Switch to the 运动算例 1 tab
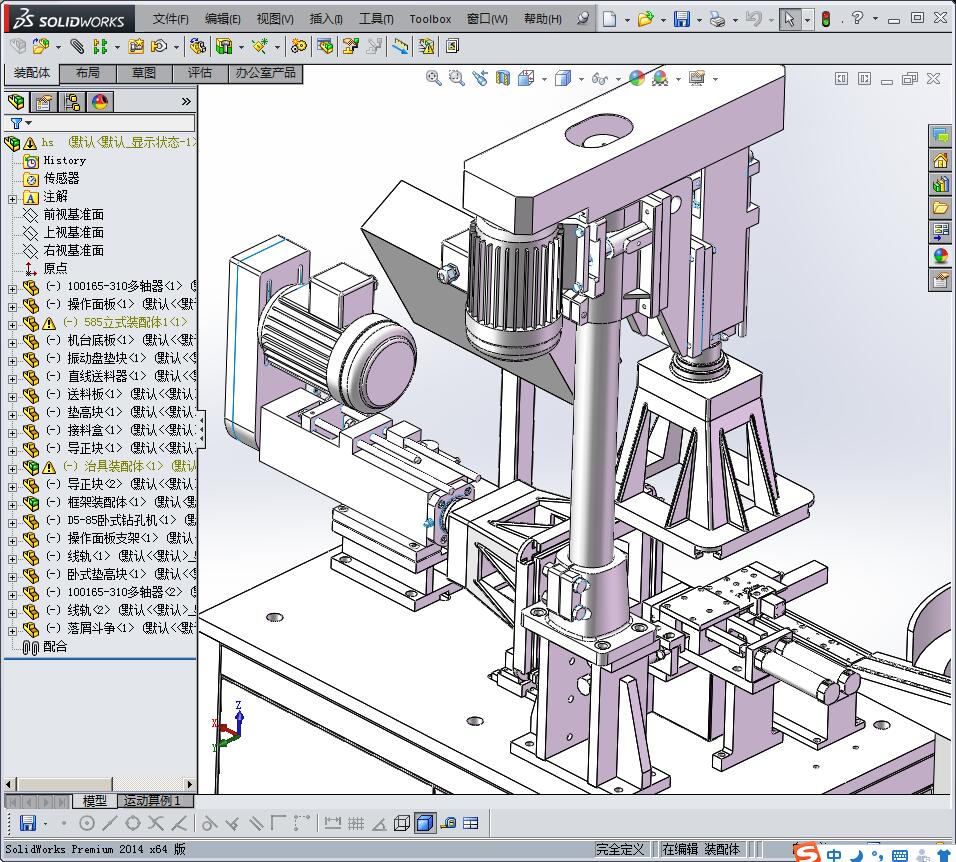Image resolution: width=956 pixels, height=862 pixels. [154, 801]
